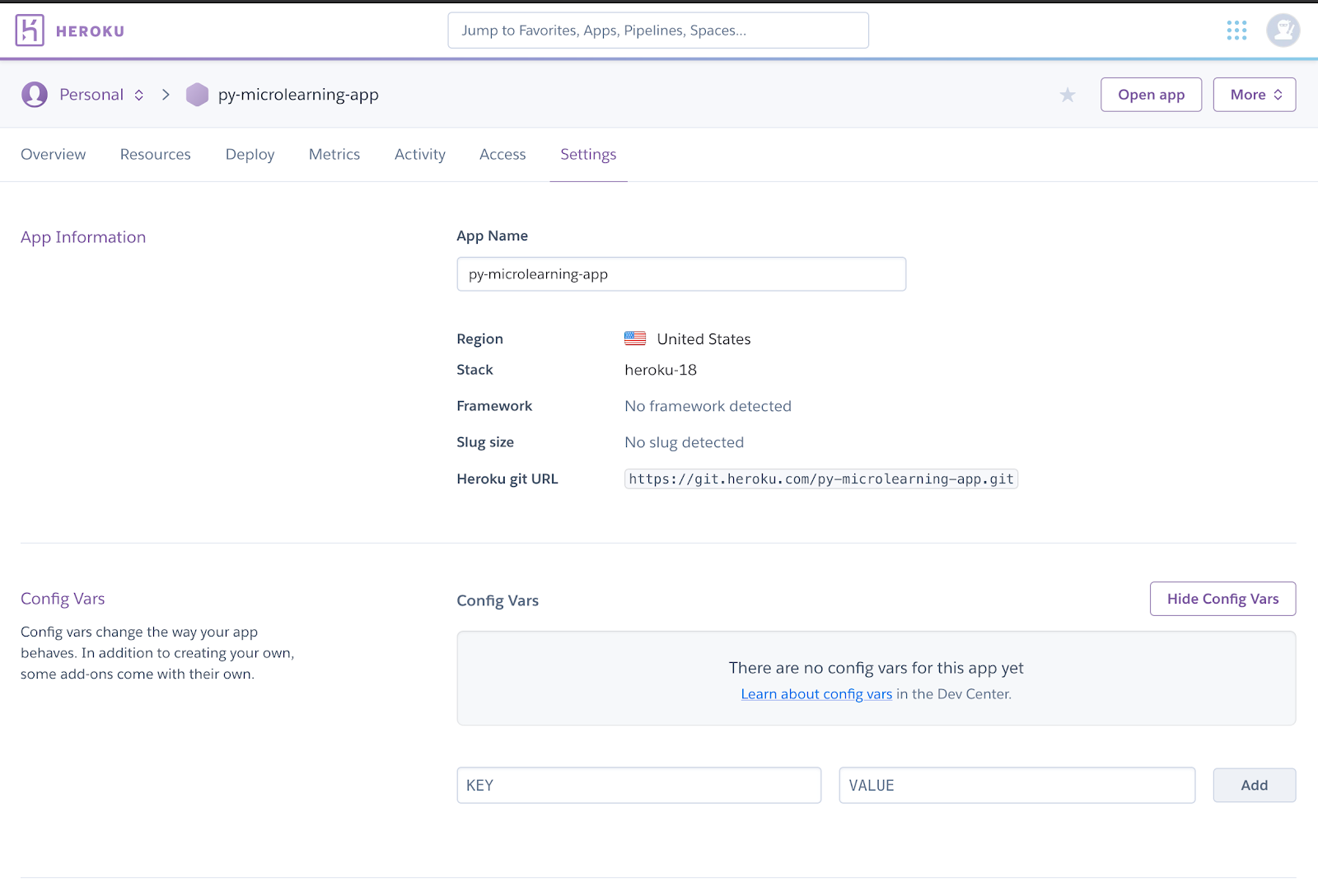Click the heroku-18 stack value
Image resolution: width=1318 pixels, height=896 pixels.
pos(661,370)
